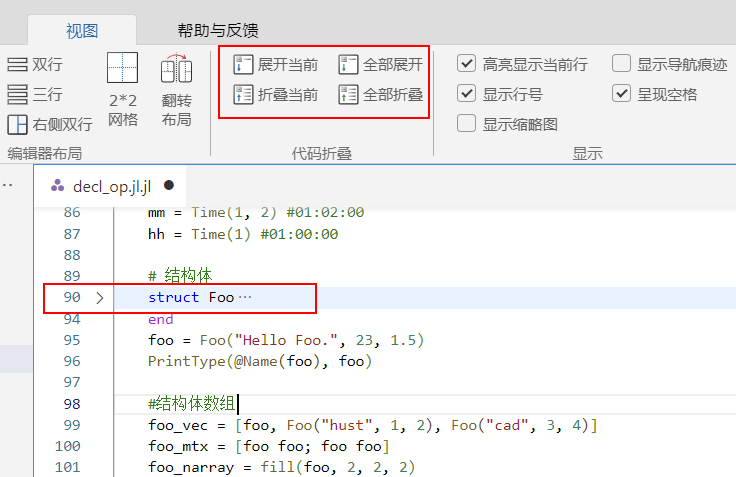Switch to the 视图 ribbon tab
736x477 pixels.
[82, 30]
